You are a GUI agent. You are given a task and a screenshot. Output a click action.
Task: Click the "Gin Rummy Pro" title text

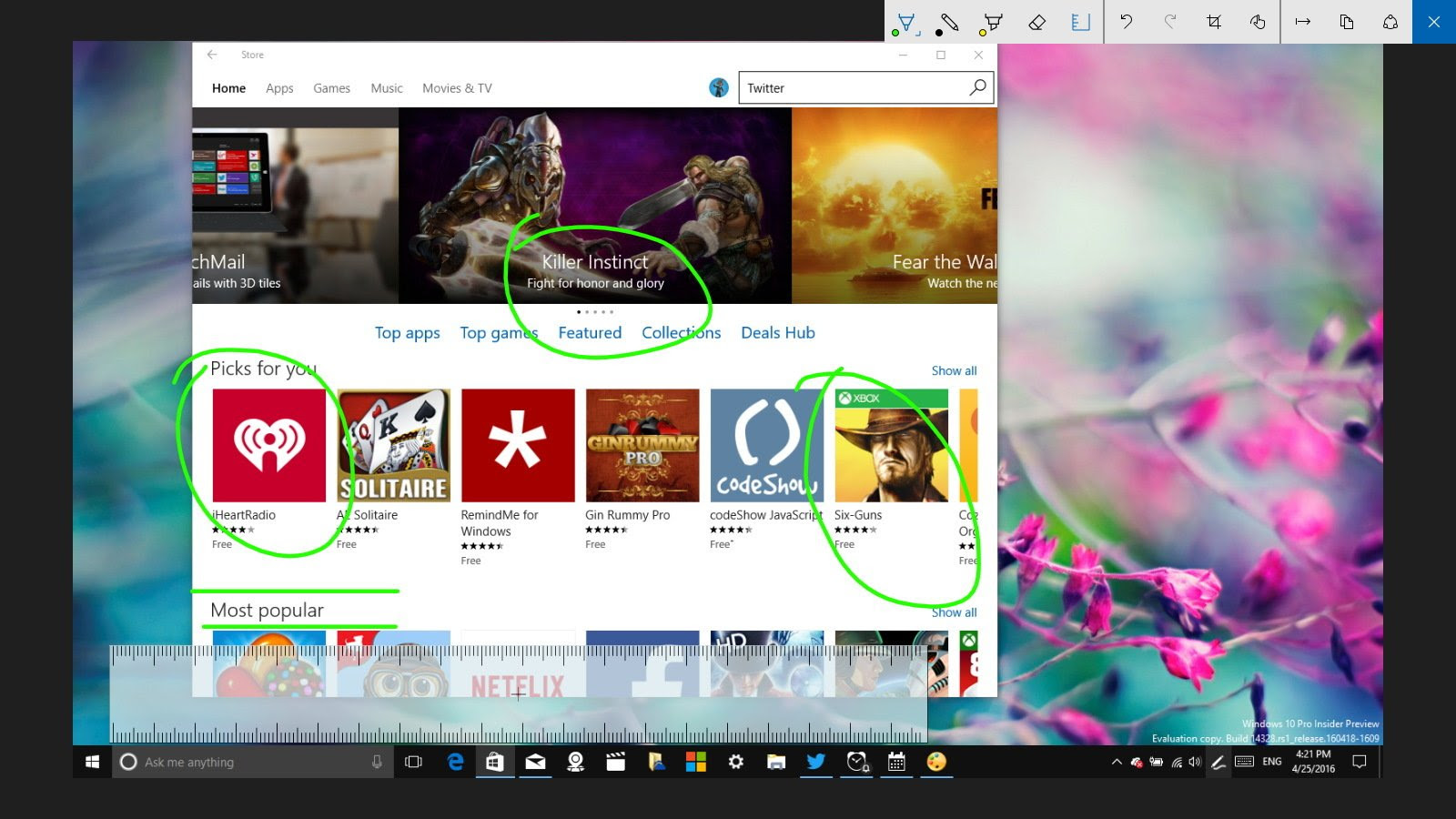pos(627,515)
